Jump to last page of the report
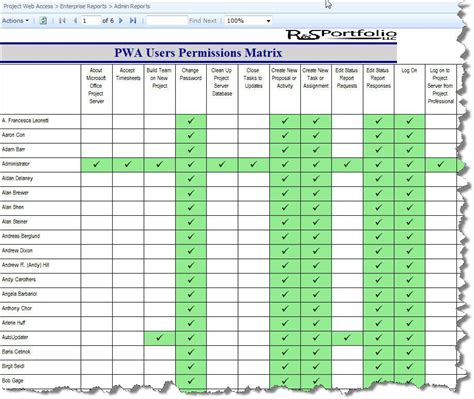Image resolution: width=474 pixels, height=399 pixels. [x=133, y=21]
